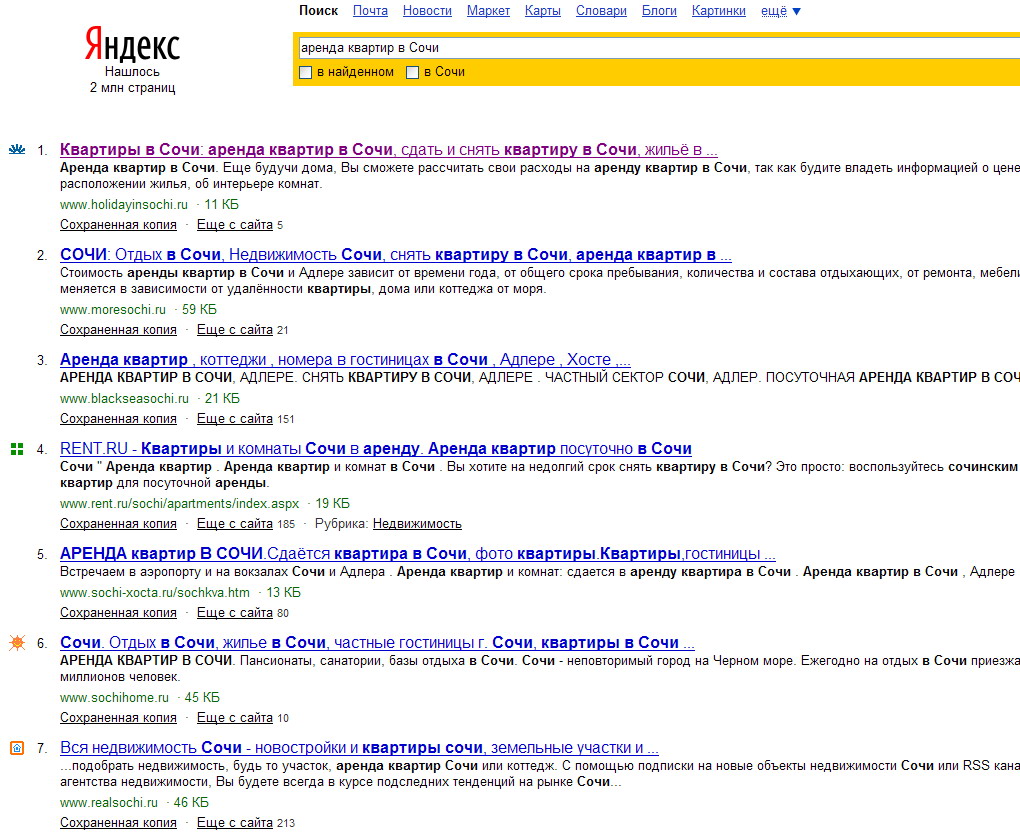Open the Недвижимость rubric link

(417, 524)
